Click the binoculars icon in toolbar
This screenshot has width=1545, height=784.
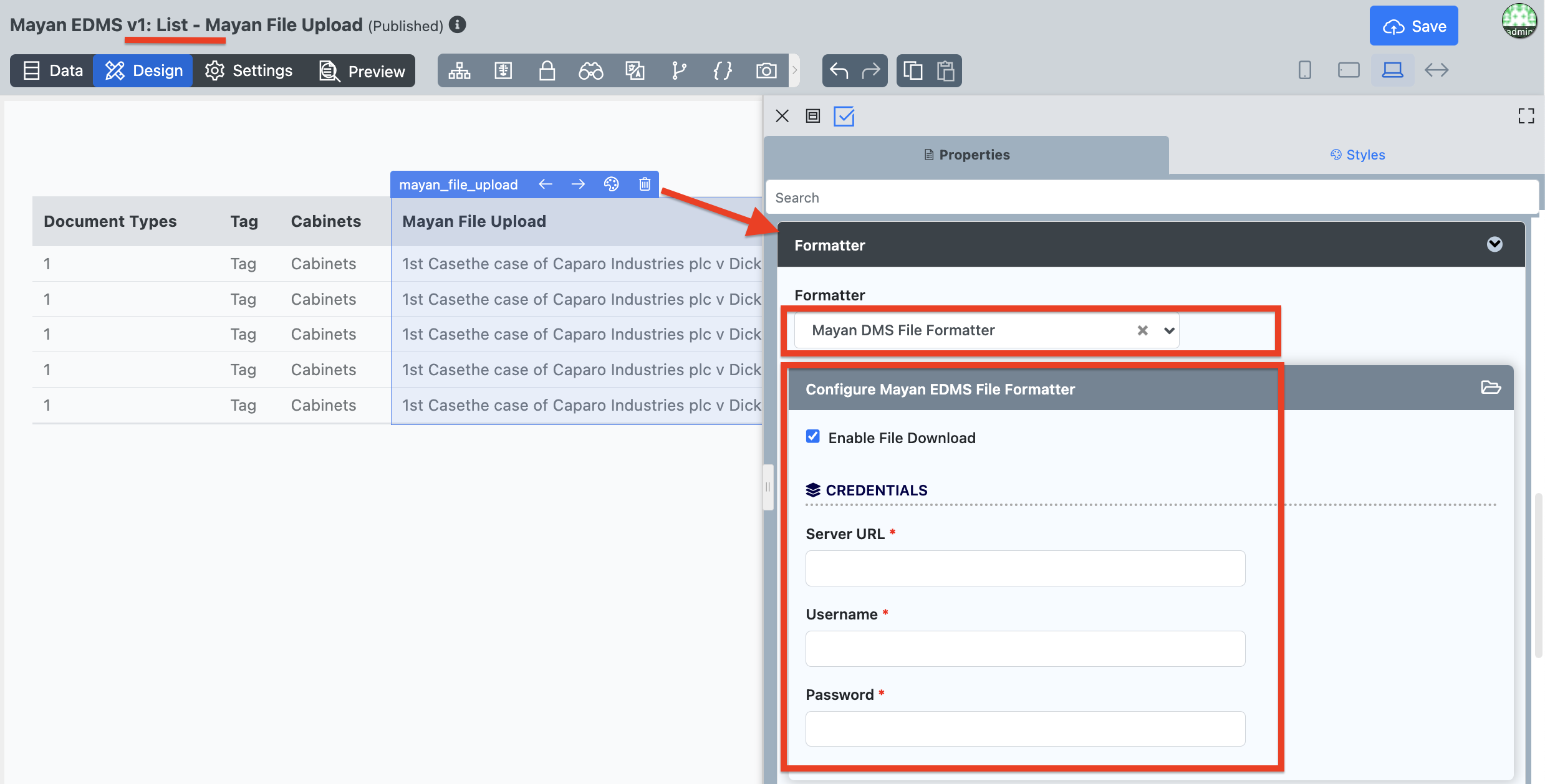(x=590, y=70)
